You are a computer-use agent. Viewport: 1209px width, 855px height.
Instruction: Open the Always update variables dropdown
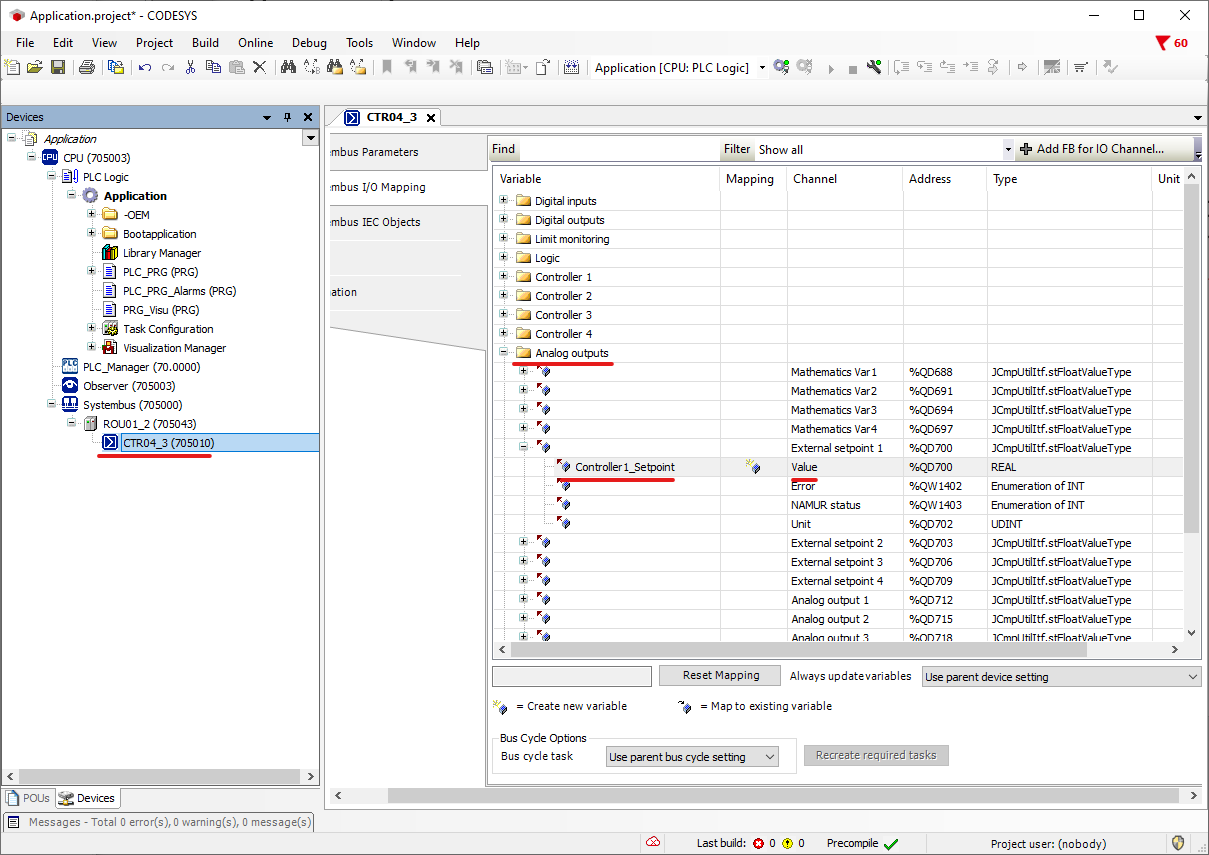click(x=1061, y=677)
